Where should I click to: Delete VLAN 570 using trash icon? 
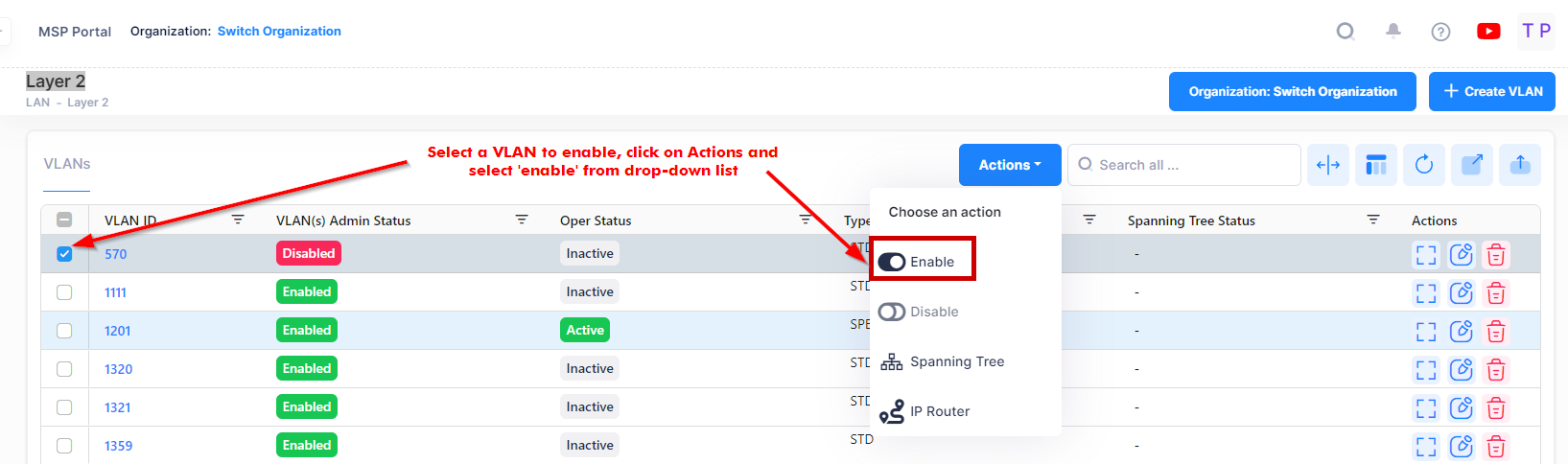[1495, 254]
